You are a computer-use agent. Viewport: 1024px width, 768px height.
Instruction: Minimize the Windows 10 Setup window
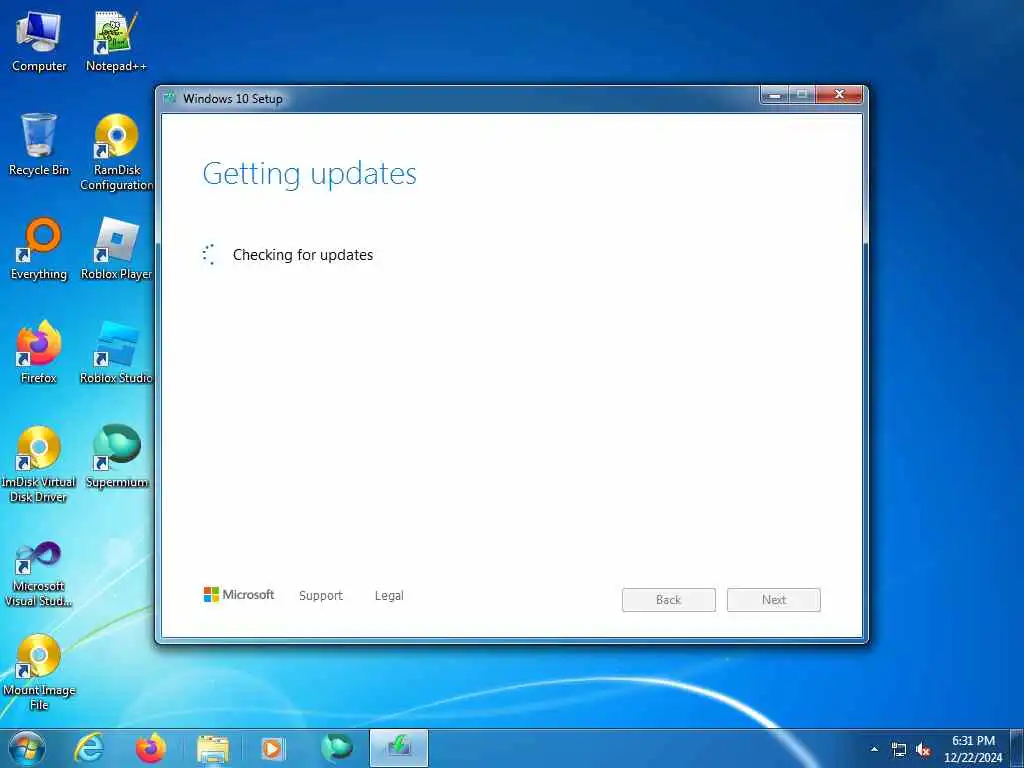775,95
